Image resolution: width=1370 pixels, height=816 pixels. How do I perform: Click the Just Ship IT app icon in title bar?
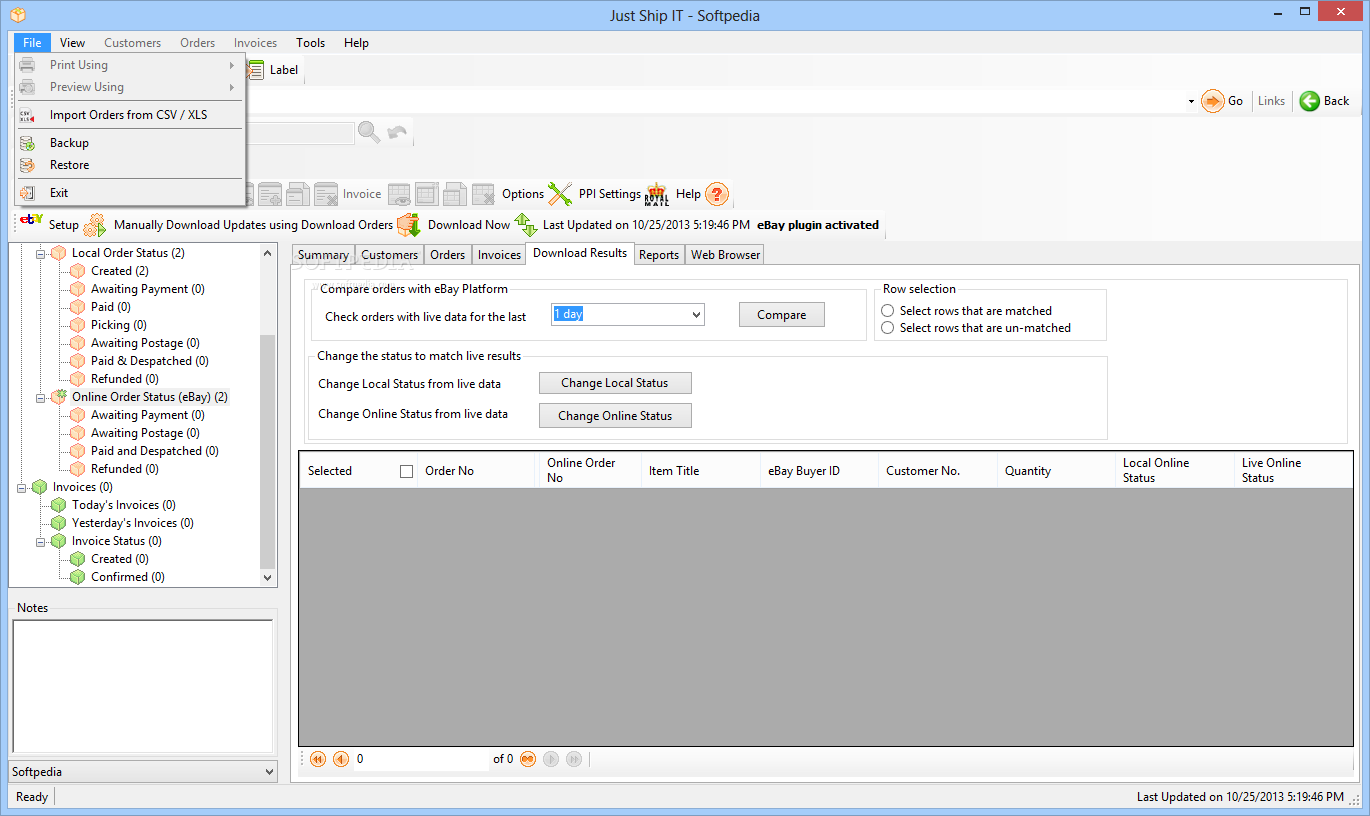click(x=17, y=15)
